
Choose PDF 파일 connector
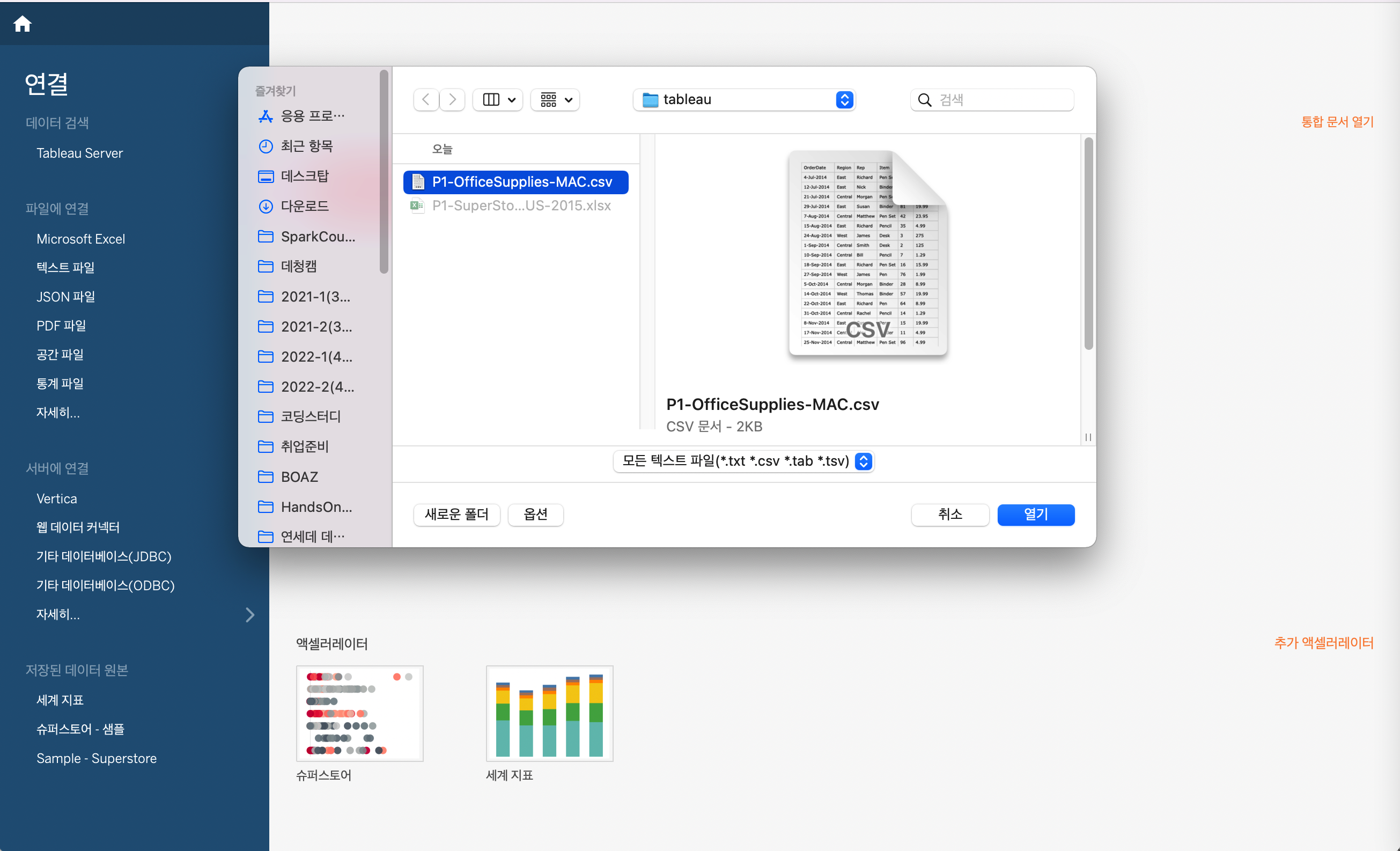coord(61,326)
